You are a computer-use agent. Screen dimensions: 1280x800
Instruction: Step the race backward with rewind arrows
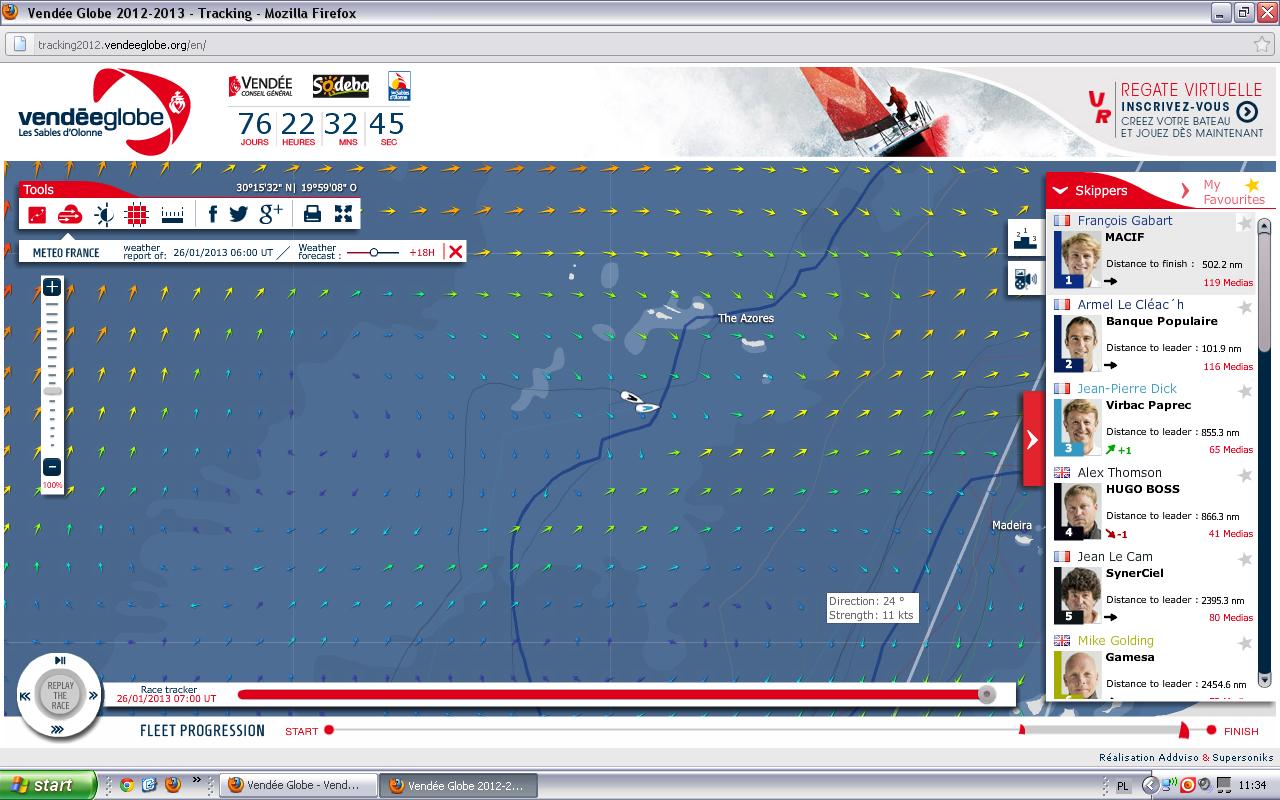tap(25, 696)
